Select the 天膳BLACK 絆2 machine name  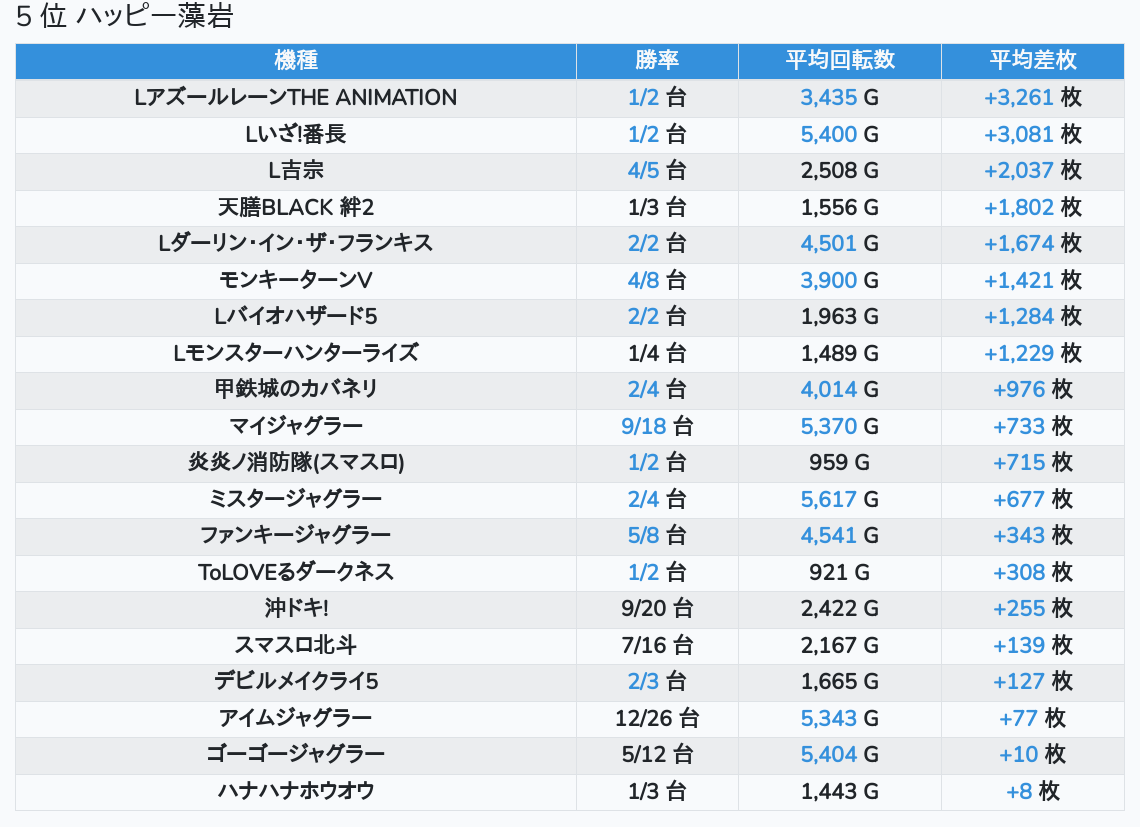[296, 207]
